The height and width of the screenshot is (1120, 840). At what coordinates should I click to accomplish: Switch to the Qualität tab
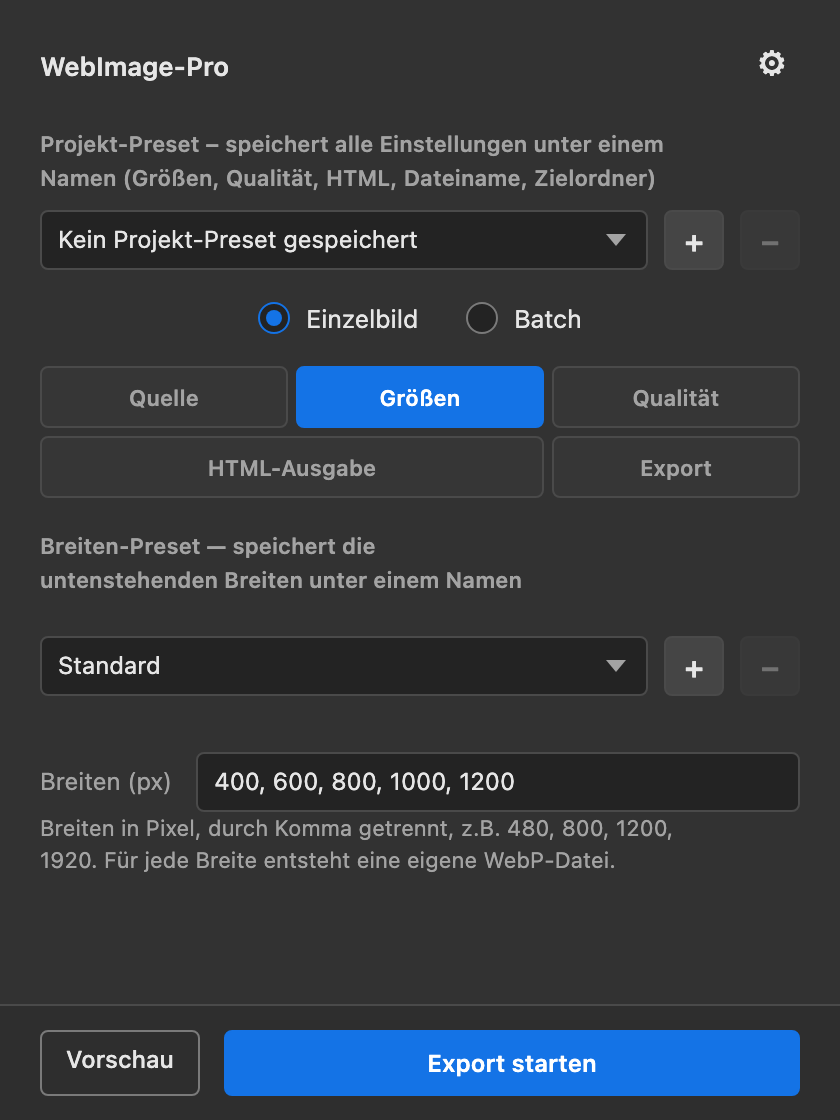coord(676,397)
